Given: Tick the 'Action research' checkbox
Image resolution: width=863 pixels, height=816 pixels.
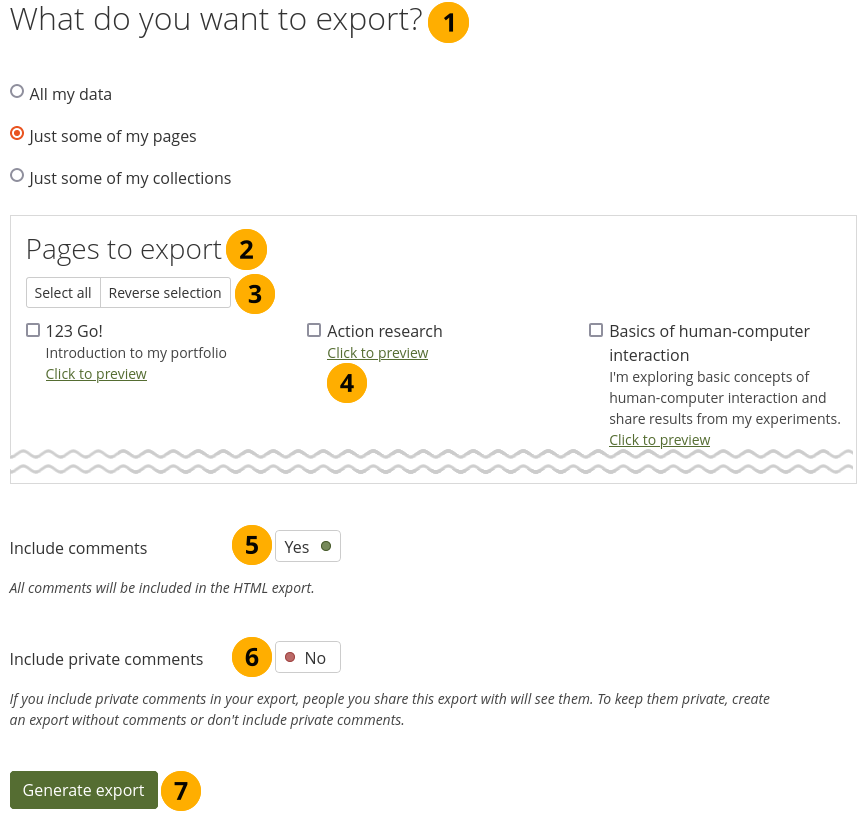Looking at the screenshot, I should (314, 330).
